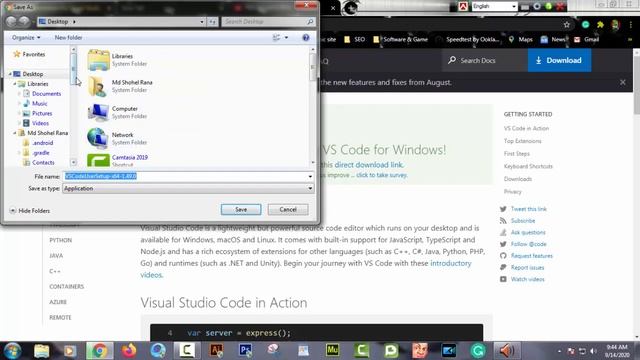Hide Folders in the Save As dialog
Viewport: 640px width, 360px height.
point(30,211)
